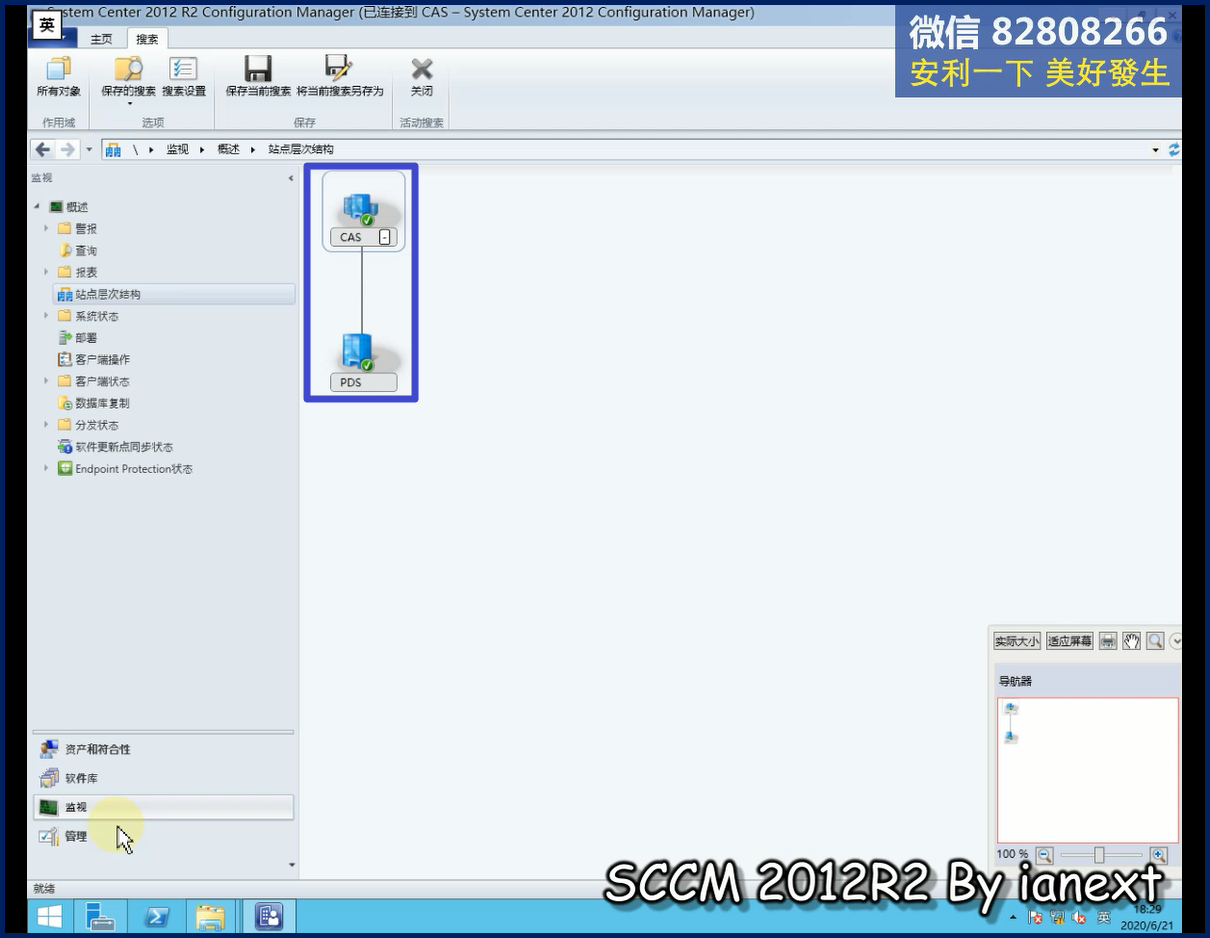This screenshot has width=1210, height=938.
Task: Refresh the view using the address bar refresh icon
Action: point(1174,149)
